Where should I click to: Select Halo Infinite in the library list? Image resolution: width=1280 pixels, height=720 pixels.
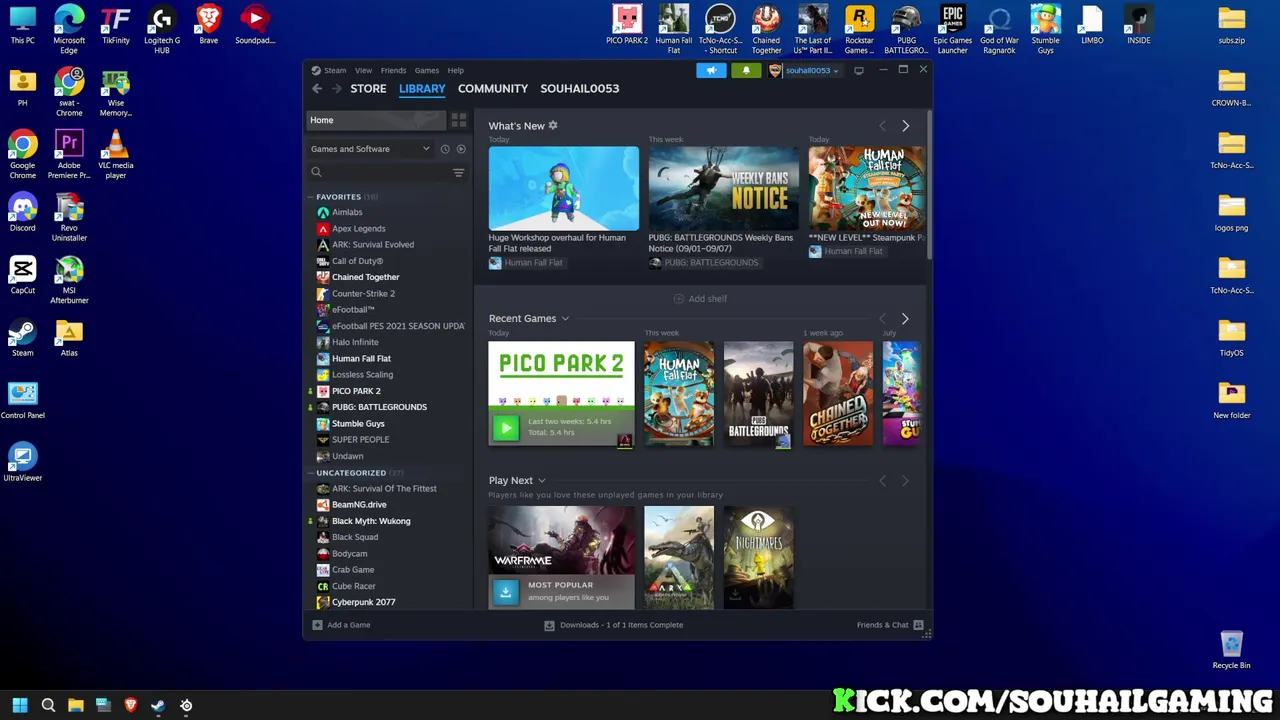[x=355, y=342]
